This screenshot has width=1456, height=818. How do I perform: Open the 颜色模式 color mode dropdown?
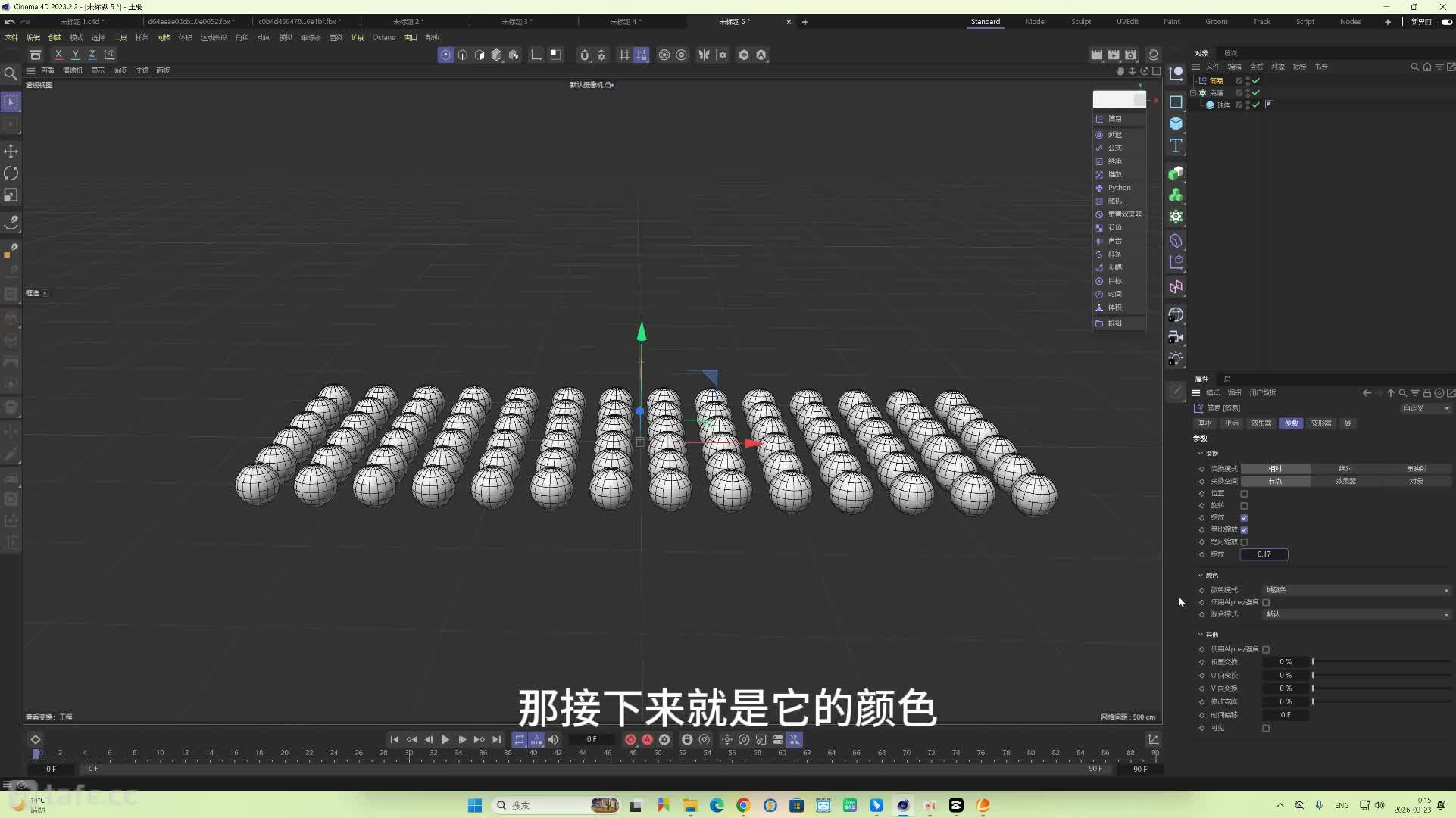[x=1356, y=590]
